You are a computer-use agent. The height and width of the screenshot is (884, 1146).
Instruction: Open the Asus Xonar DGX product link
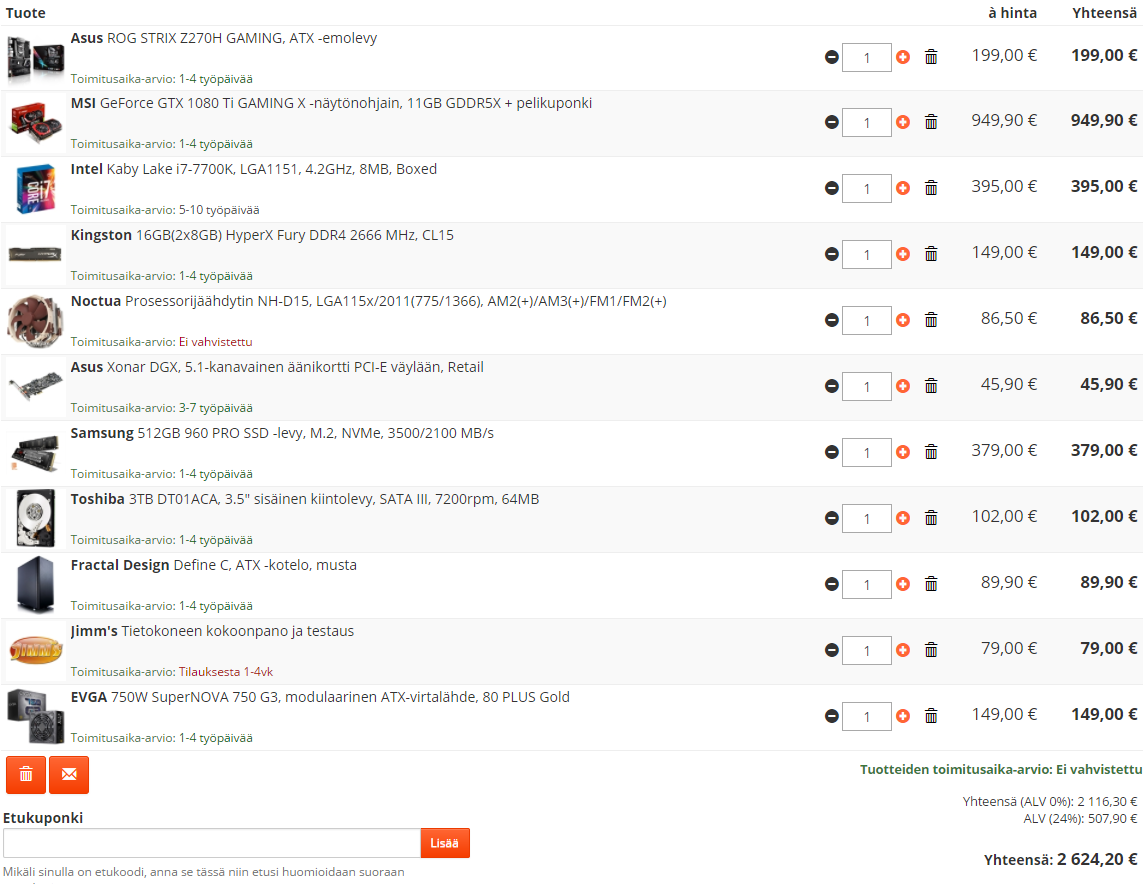[277, 367]
